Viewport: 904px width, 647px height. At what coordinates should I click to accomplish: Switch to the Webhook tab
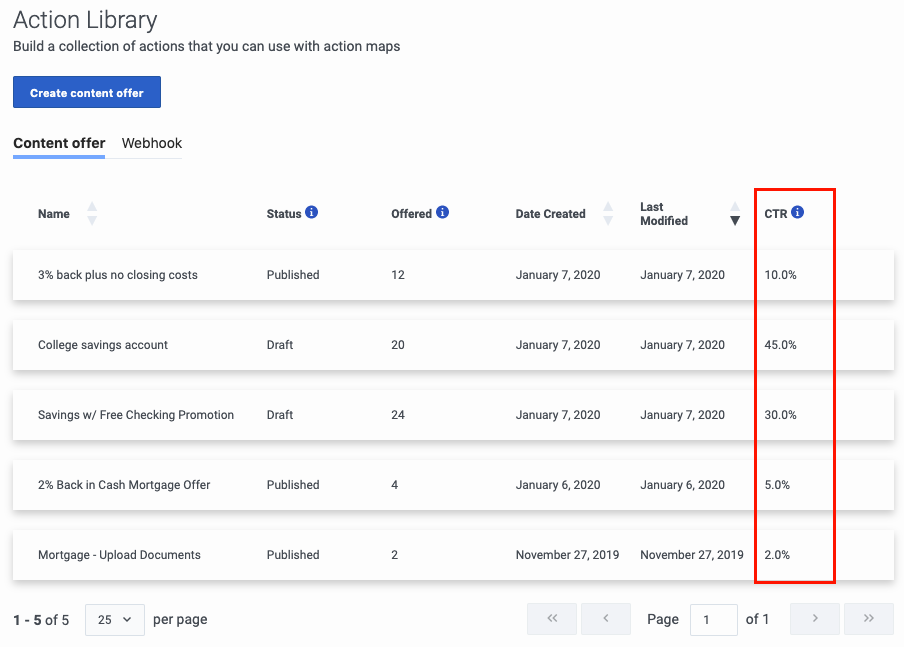coord(152,143)
